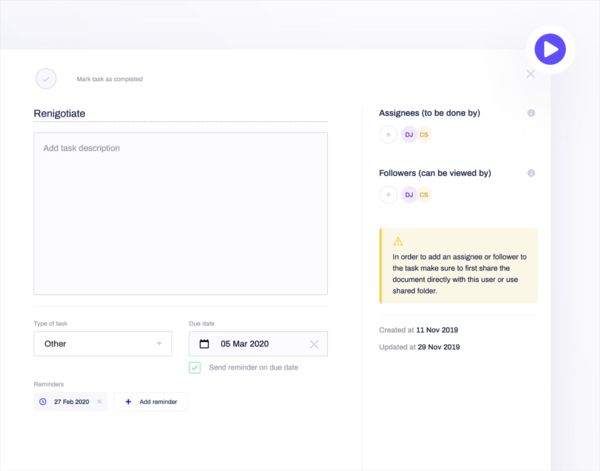
Task: Select CS avatar under Followers
Action: [424, 195]
